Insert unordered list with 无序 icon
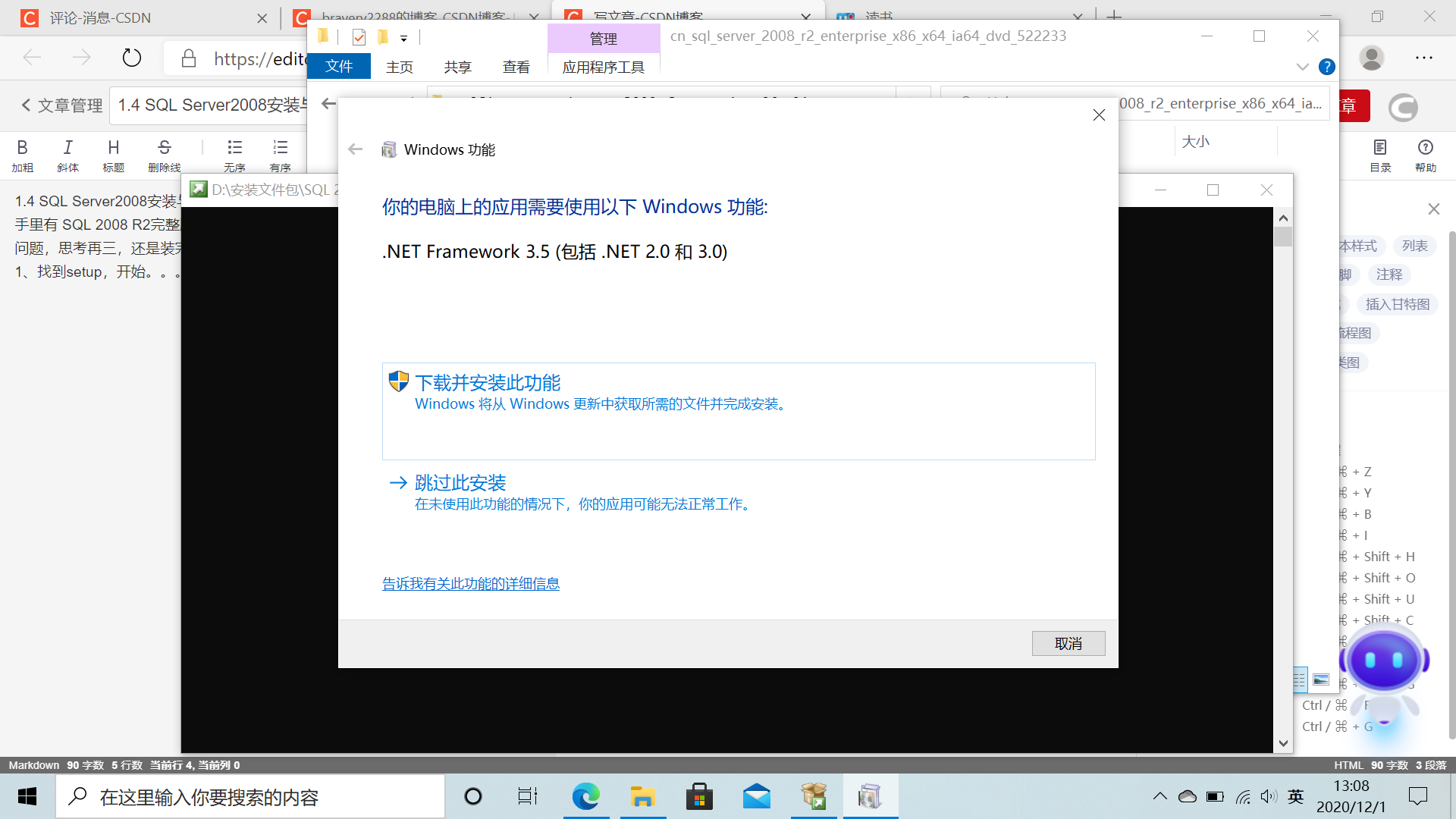The width and height of the screenshot is (1456, 819). (x=235, y=155)
